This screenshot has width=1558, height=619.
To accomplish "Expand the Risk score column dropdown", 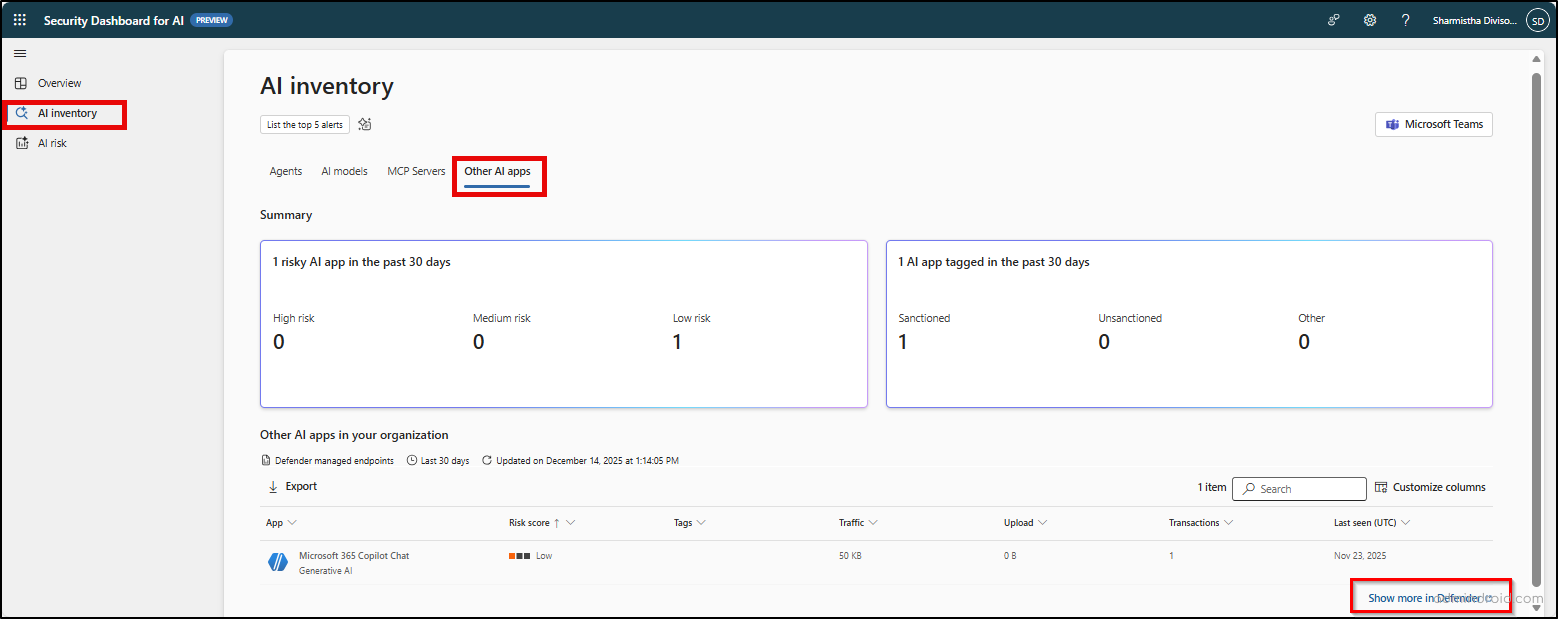I will point(570,523).
